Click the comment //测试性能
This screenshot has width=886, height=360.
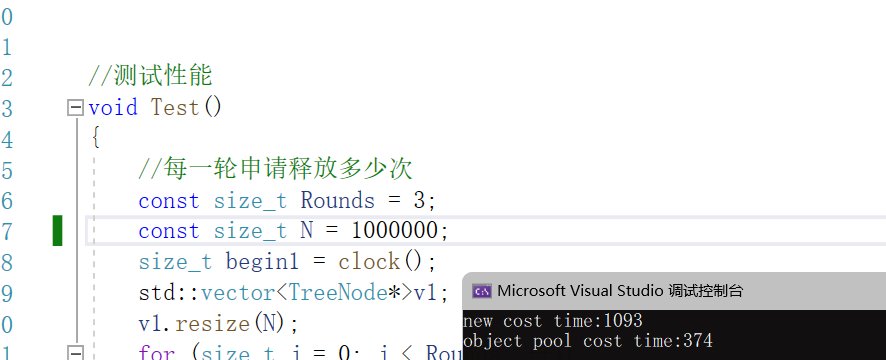coord(150,76)
